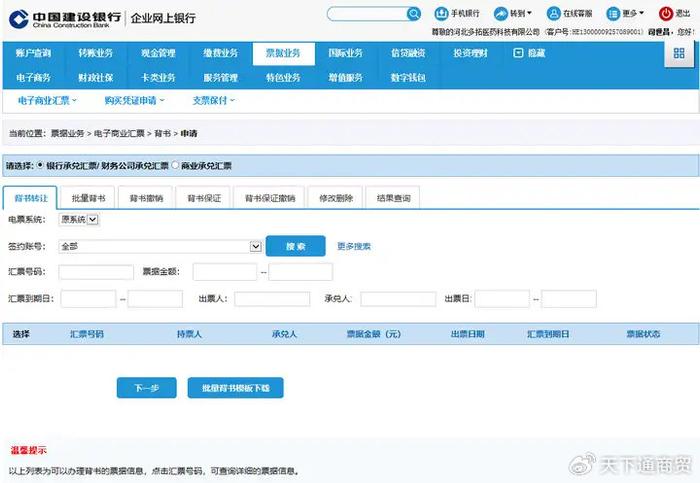The height and width of the screenshot is (483, 700).
Task: Open the 签约账号 dropdown
Action: coord(160,246)
